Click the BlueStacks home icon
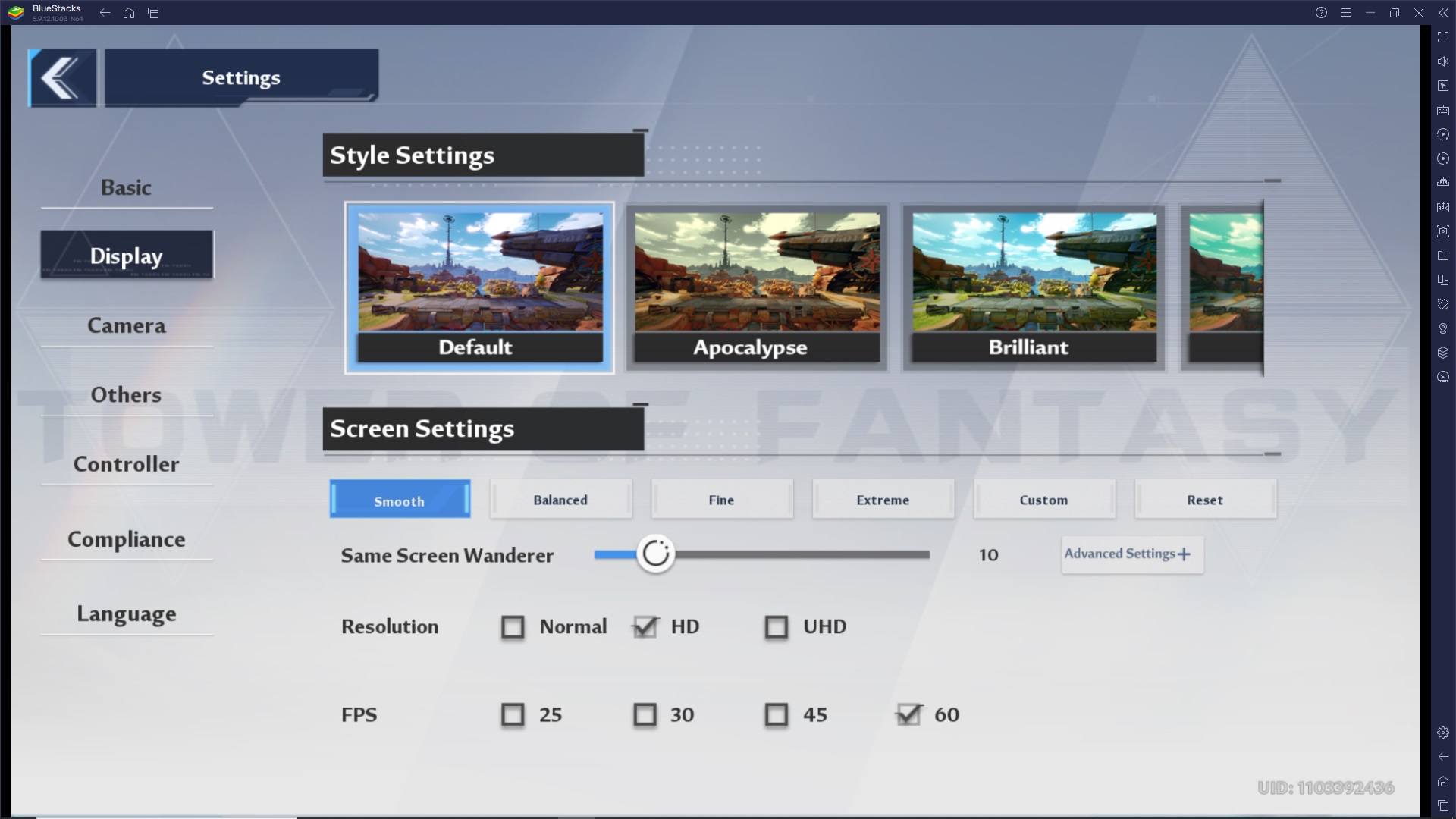Screen dimensions: 1456x819 pos(130,12)
